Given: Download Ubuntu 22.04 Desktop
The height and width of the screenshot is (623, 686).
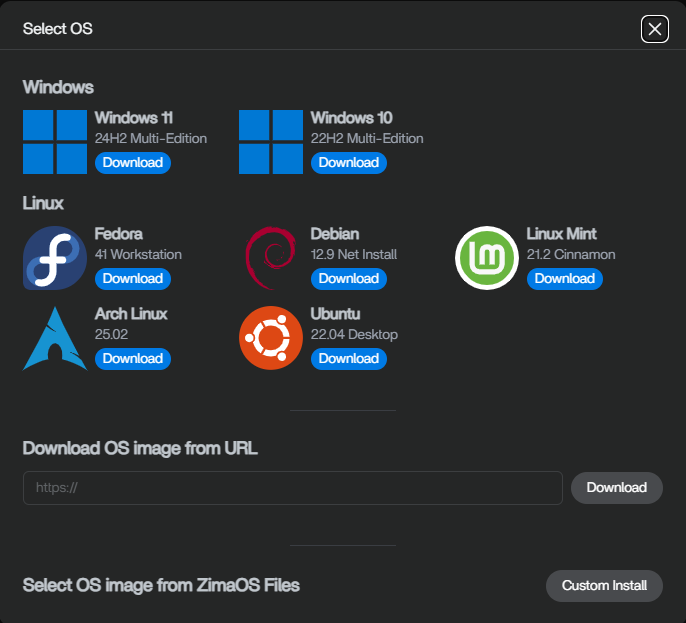Looking at the screenshot, I should (349, 359).
